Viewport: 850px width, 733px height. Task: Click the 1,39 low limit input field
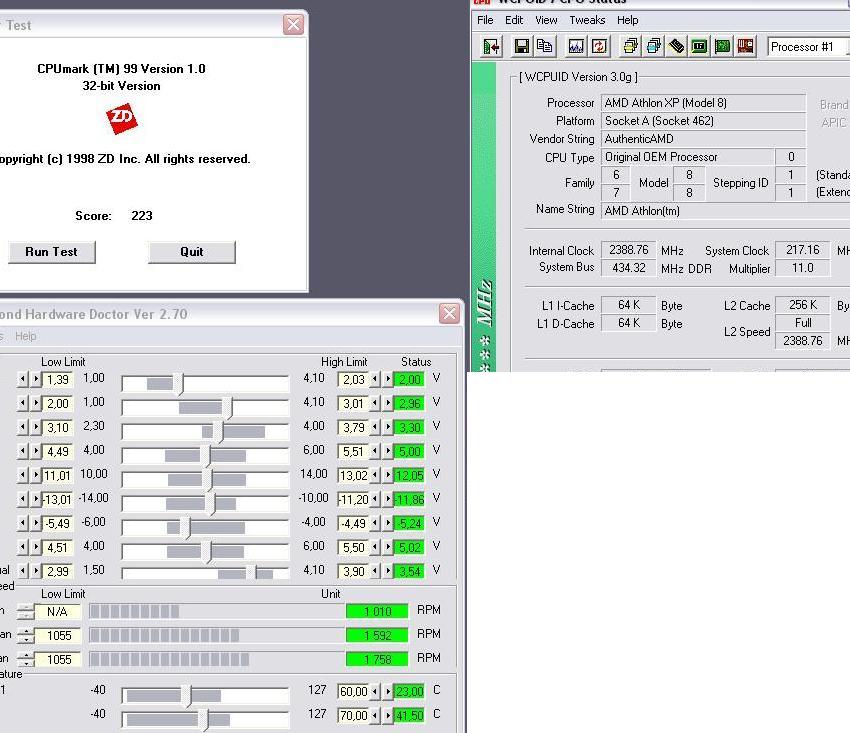(x=57, y=380)
